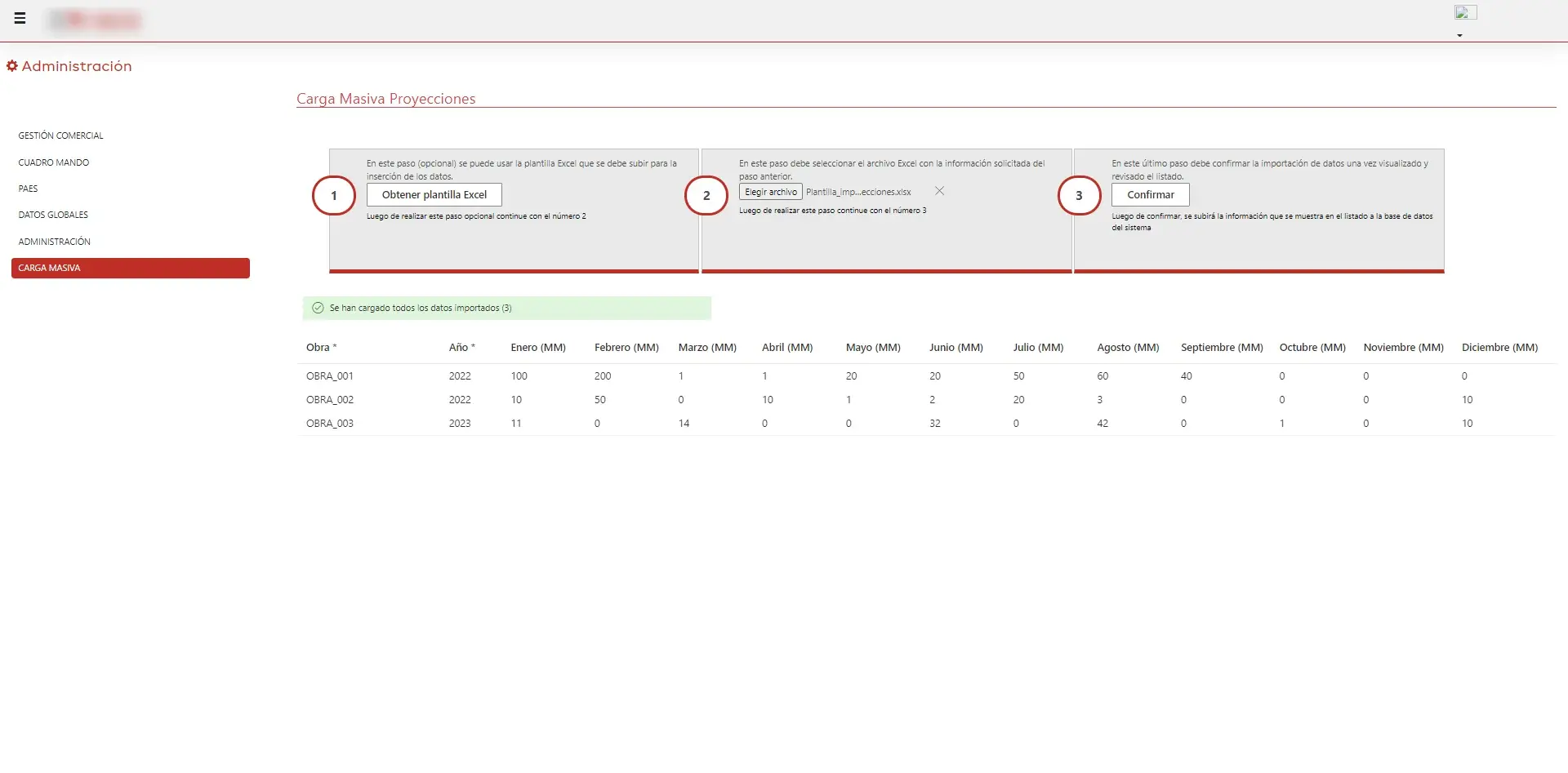
Task: Click the Administración heading link
Action: coord(77,66)
